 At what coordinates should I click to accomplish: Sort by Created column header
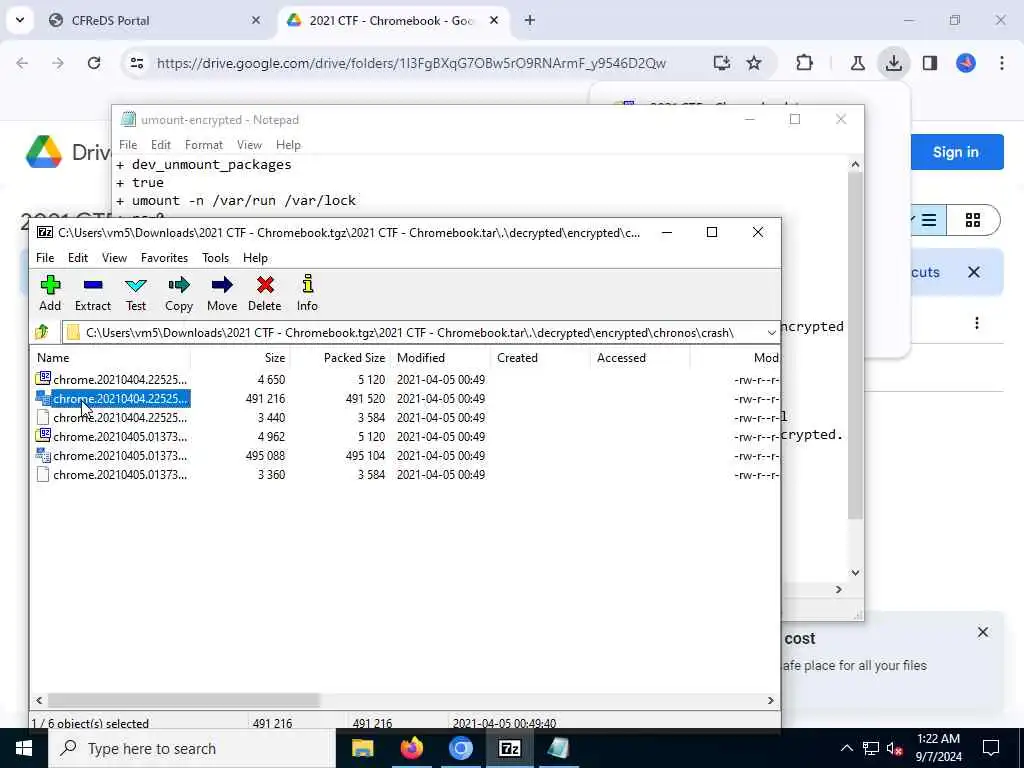point(540,358)
